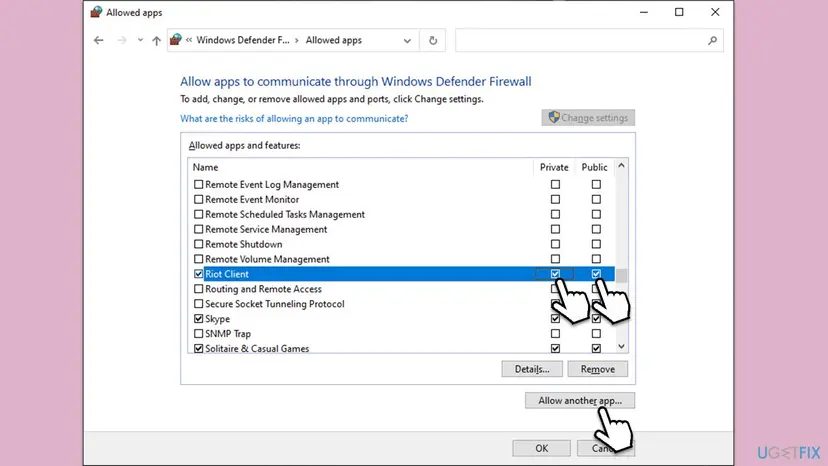Image resolution: width=828 pixels, height=466 pixels.
Task: Go forward using the forward arrow
Action: (x=122, y=40)
